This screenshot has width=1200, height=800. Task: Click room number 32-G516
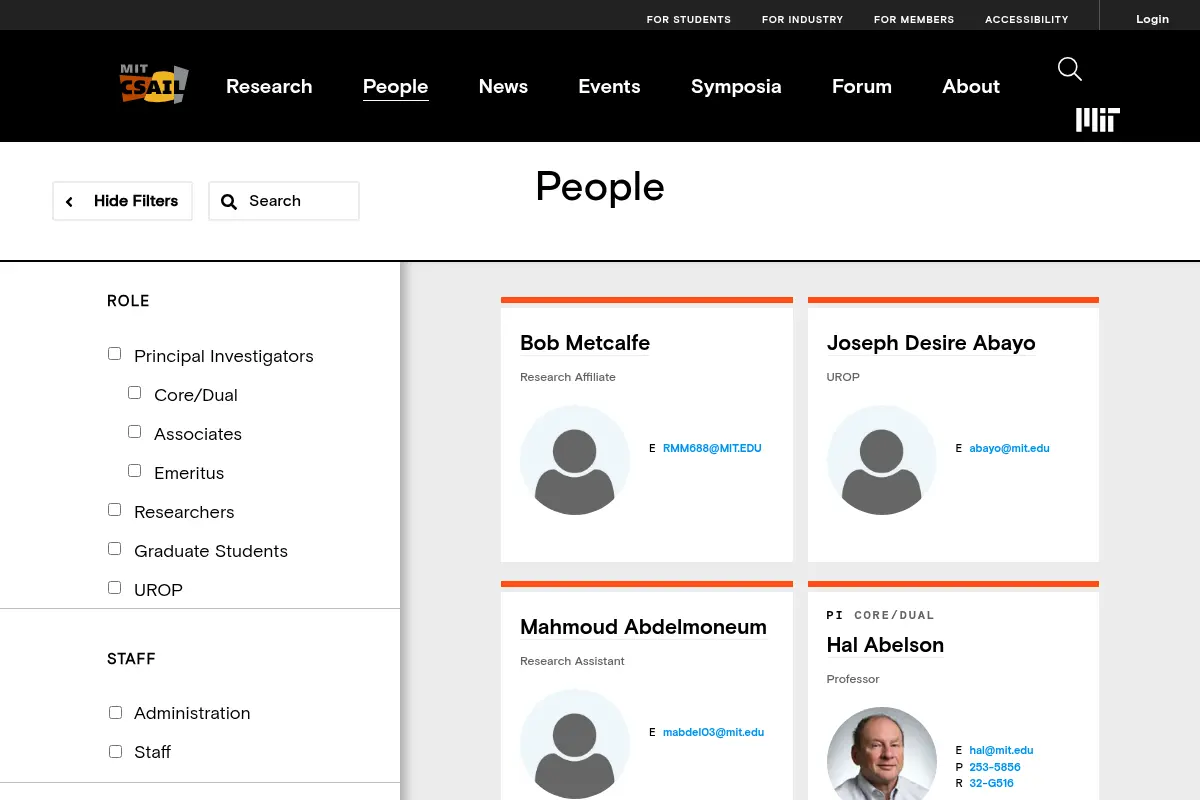tap(991, 783)
